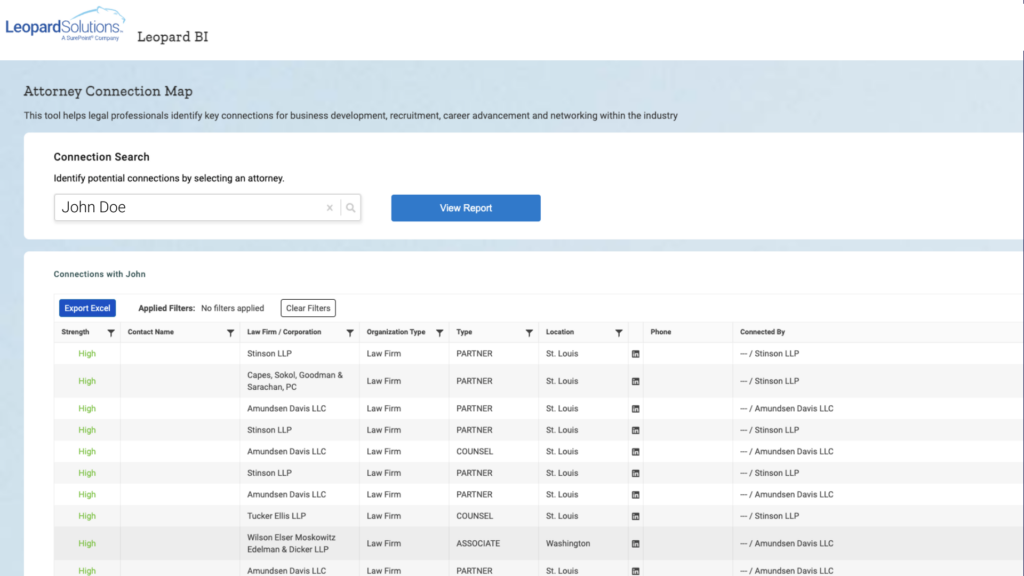Click the Connected By column header
This screenshot has width=1024, height=576.
click(x=763, y=332)
